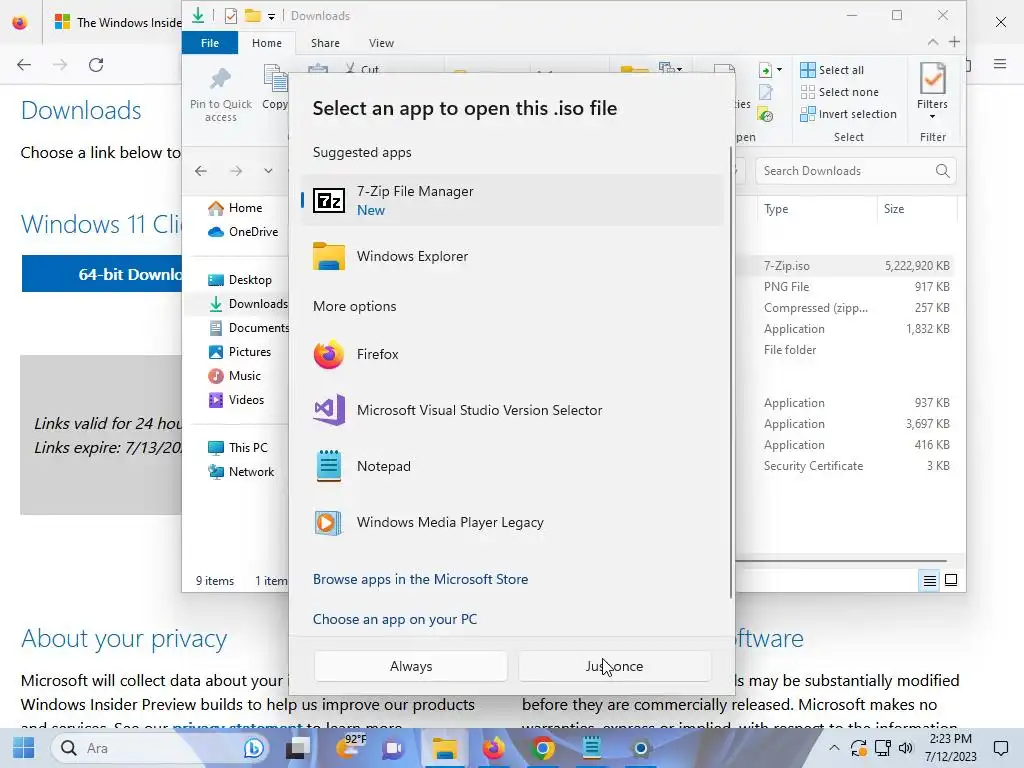The height and width of the screenshot is (768, 1024).
Task: Click Select all in the ribbon
Action: click(x=832, y=70)
